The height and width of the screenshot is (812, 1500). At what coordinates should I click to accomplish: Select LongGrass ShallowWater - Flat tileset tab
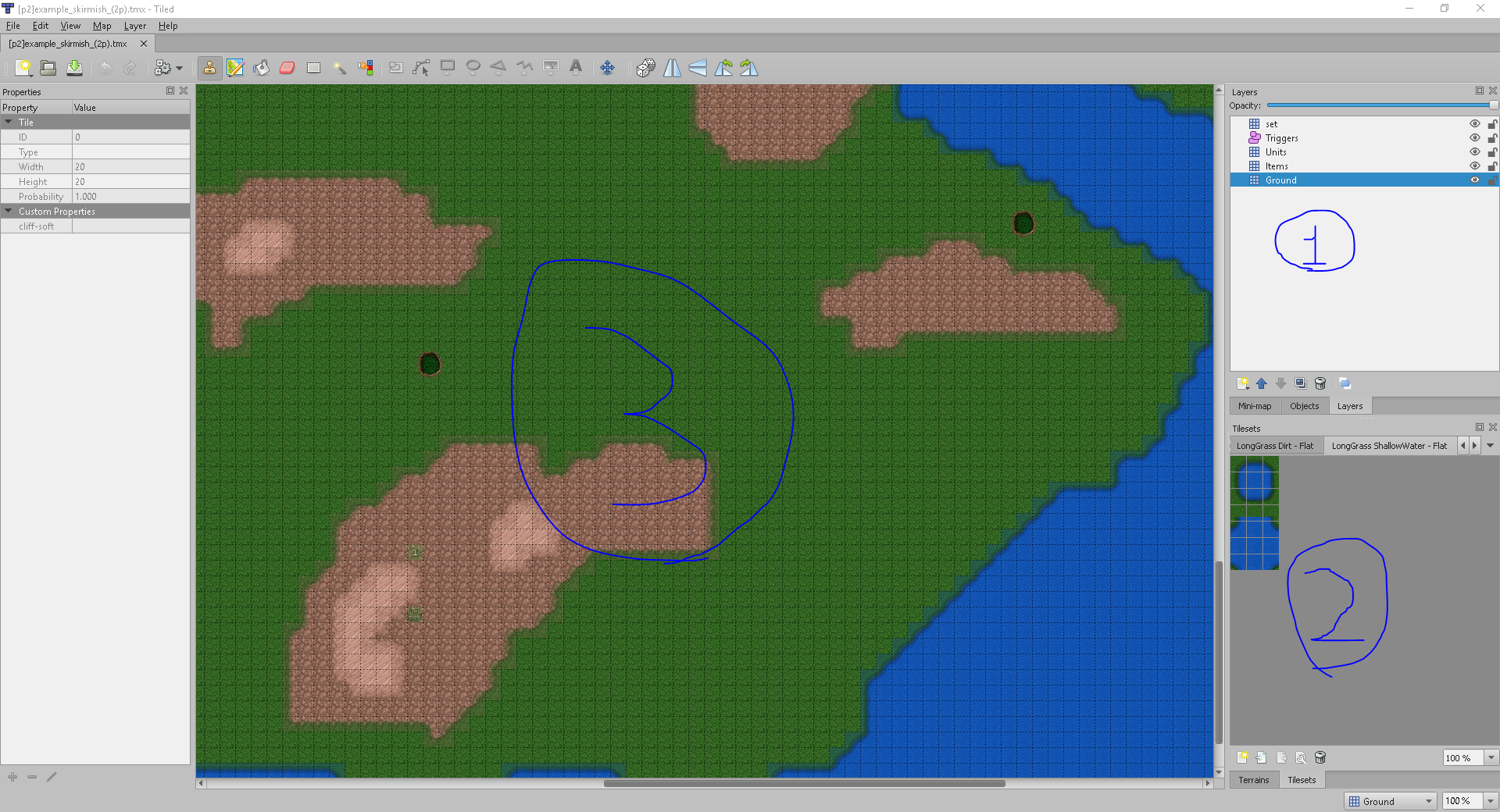point(1389,446)
